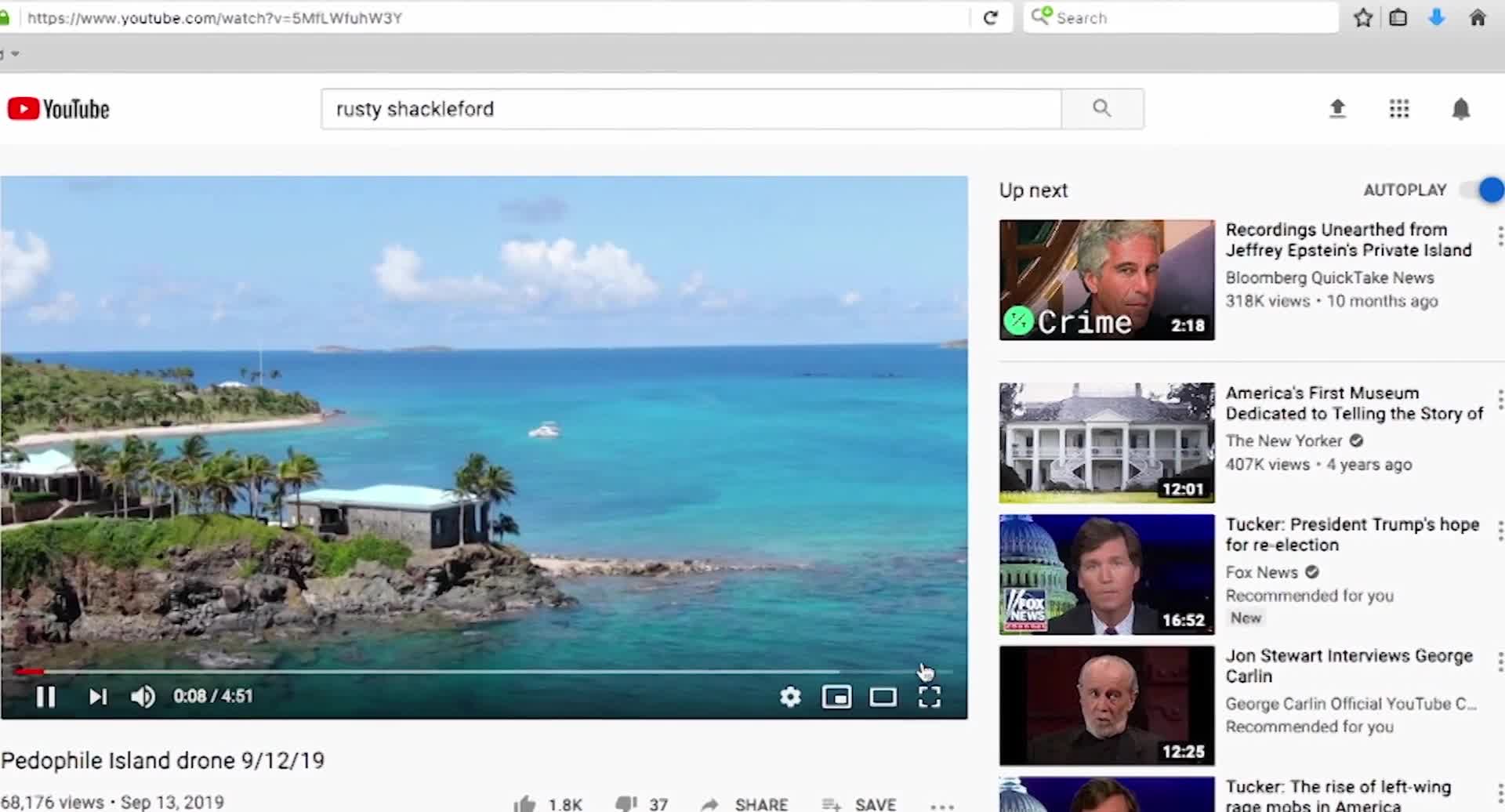Click the YouTube search input field

(690, 109)
